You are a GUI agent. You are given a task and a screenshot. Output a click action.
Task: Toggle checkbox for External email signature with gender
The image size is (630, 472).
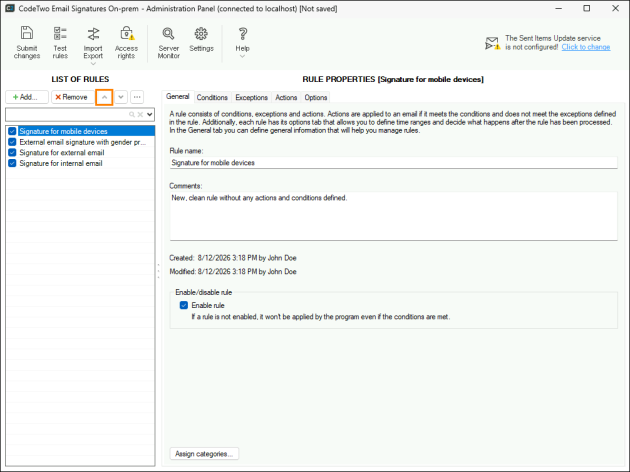(x=12, y=142)
